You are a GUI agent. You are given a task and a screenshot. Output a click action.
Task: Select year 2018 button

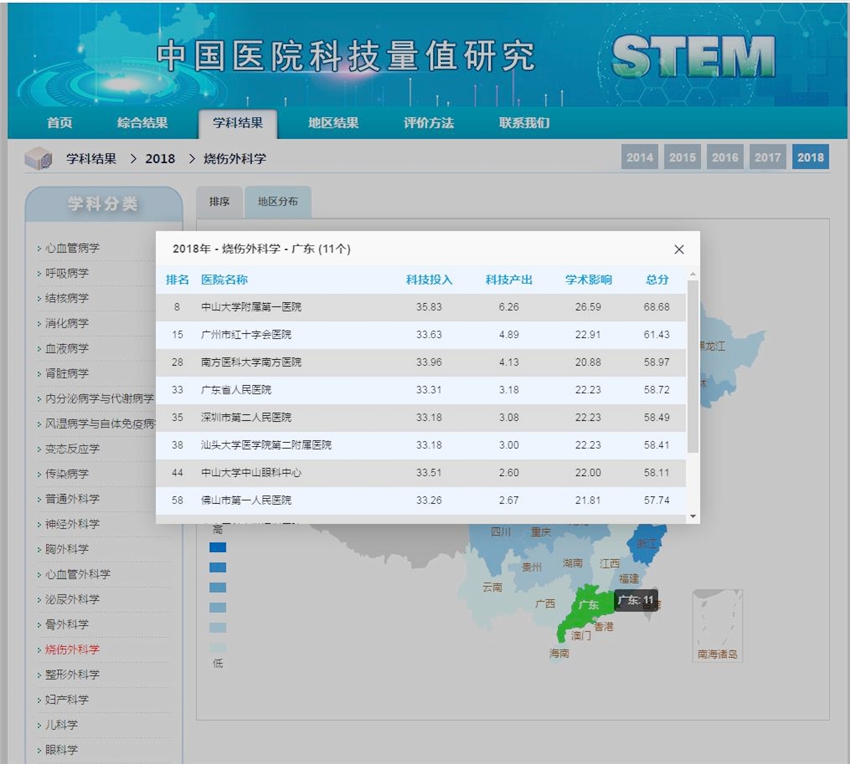(810, 157)
